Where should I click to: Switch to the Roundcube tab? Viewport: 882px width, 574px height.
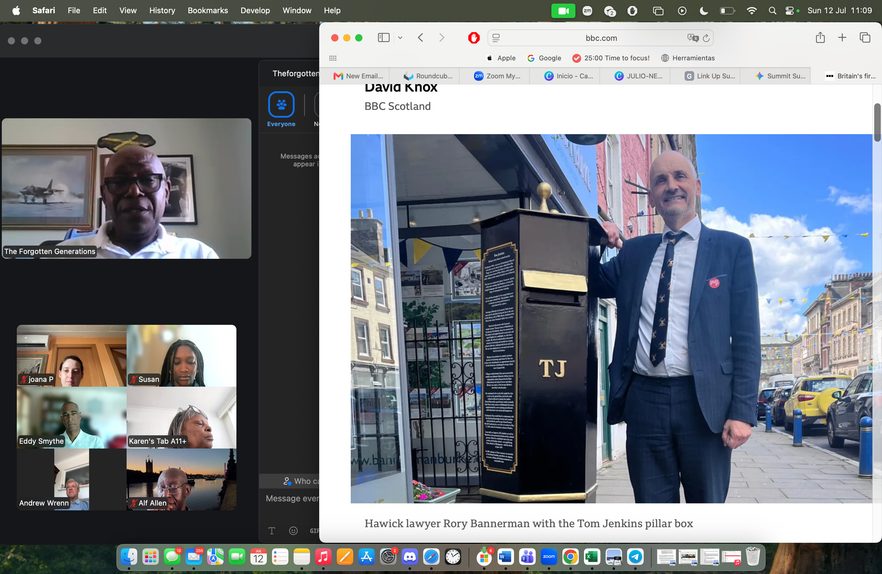[x=425, y=76]
